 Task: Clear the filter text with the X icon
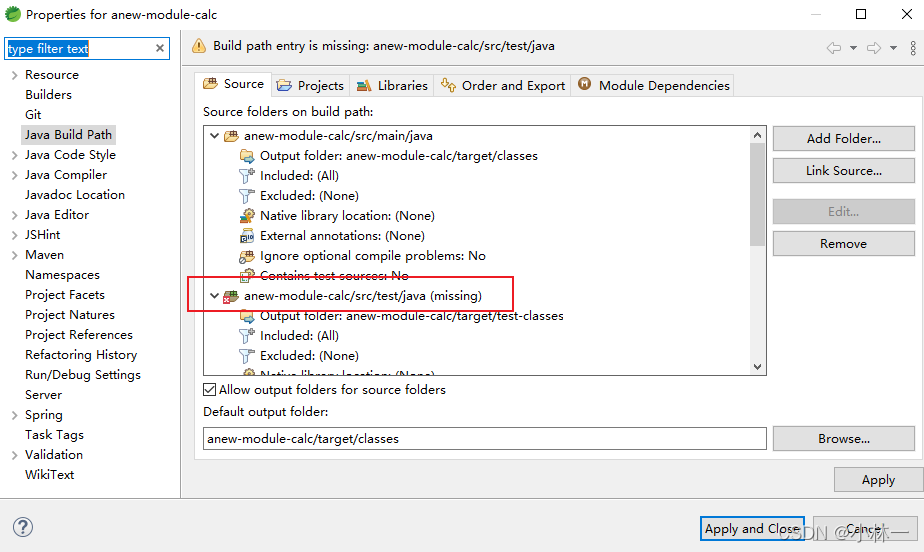pyautogui.click(x=160, y=48)
